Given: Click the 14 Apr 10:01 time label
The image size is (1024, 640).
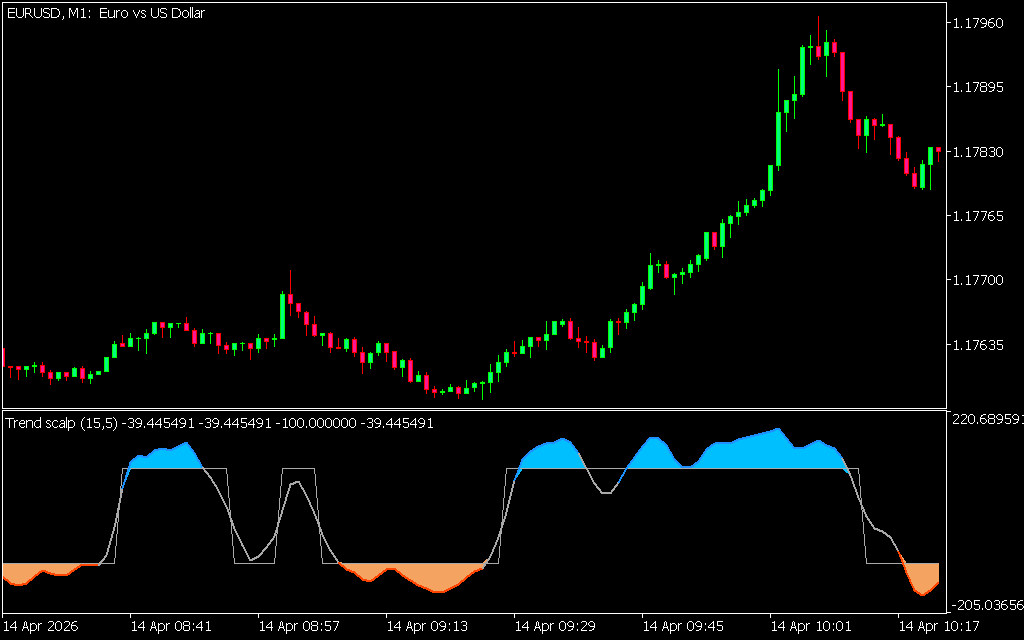Looking at the screenshot, I should pos(811,627).
